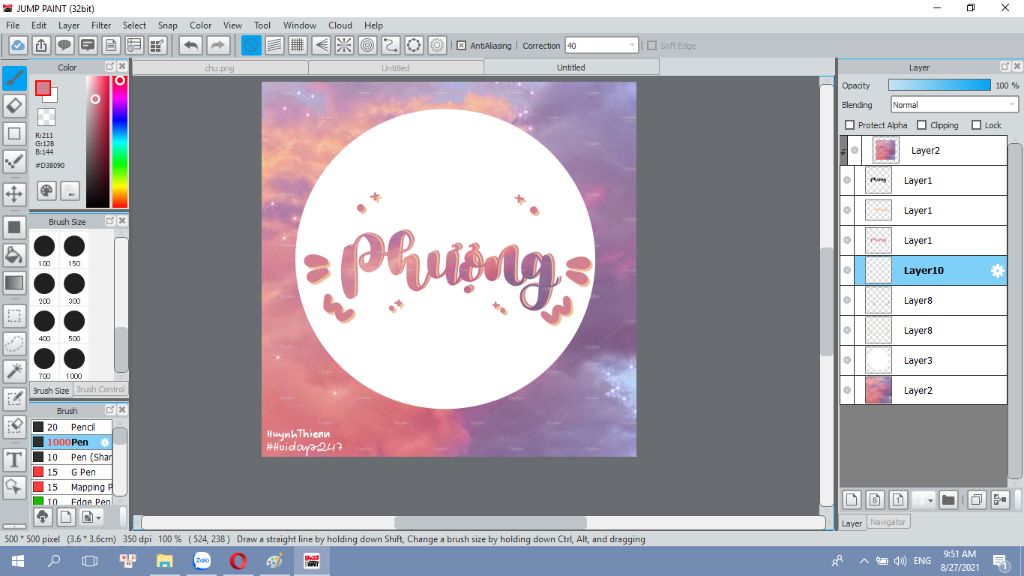Toggle the AntiAliasing checkbox
The height and width of the screenshot is (576, 1024).
(461, 46)
